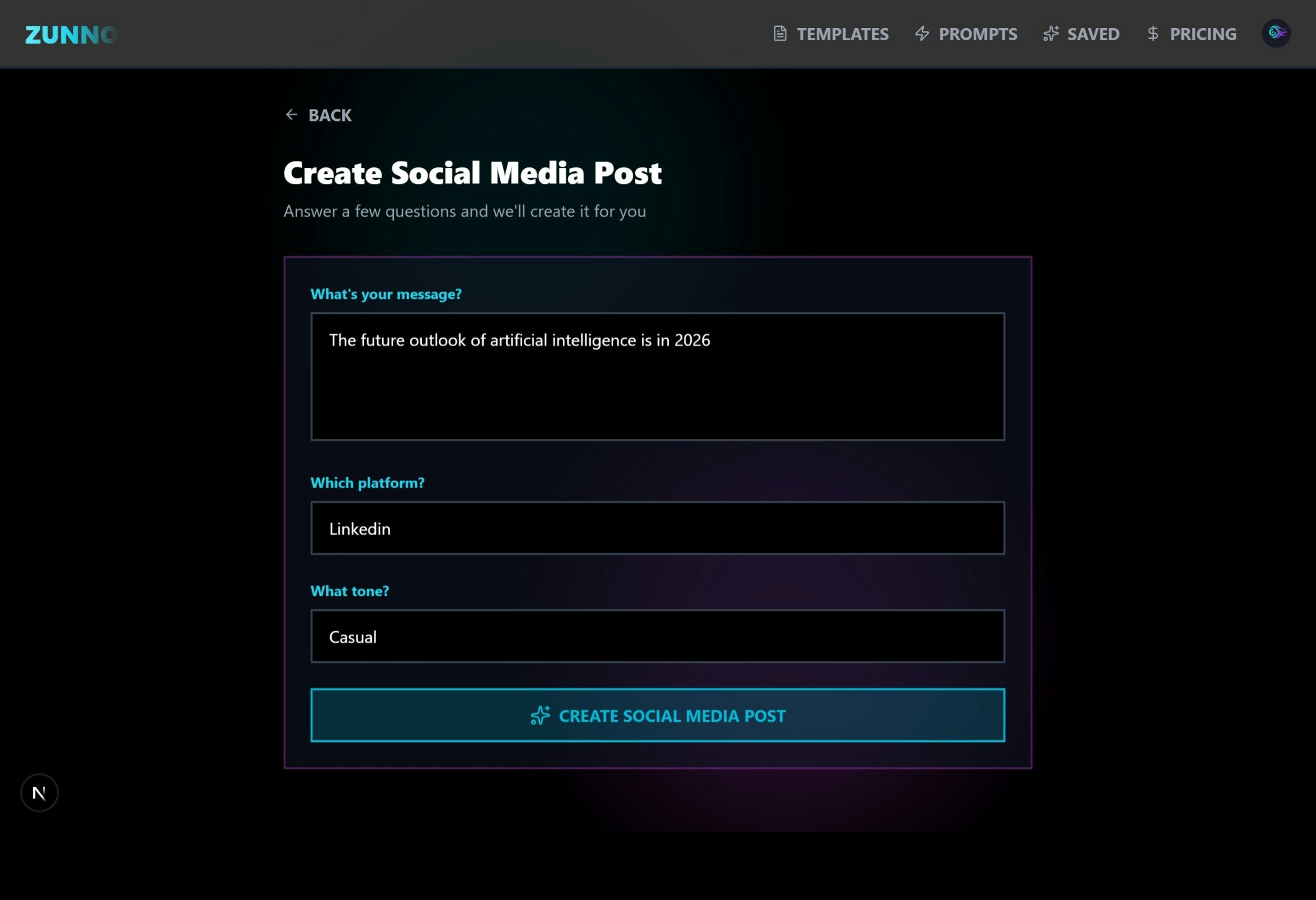1316x900 pixels.
Task: Navigate to PRICING
Action: (x=1203, y=34)
